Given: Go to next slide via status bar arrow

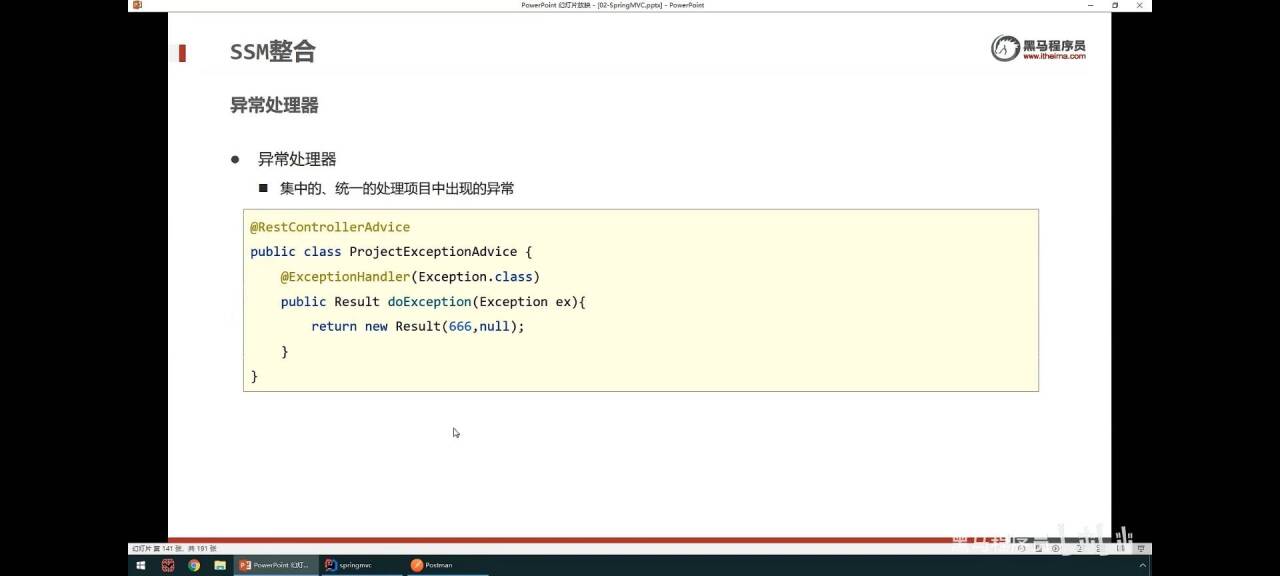Looking at the screenshot, I should tap(1055, 548).
